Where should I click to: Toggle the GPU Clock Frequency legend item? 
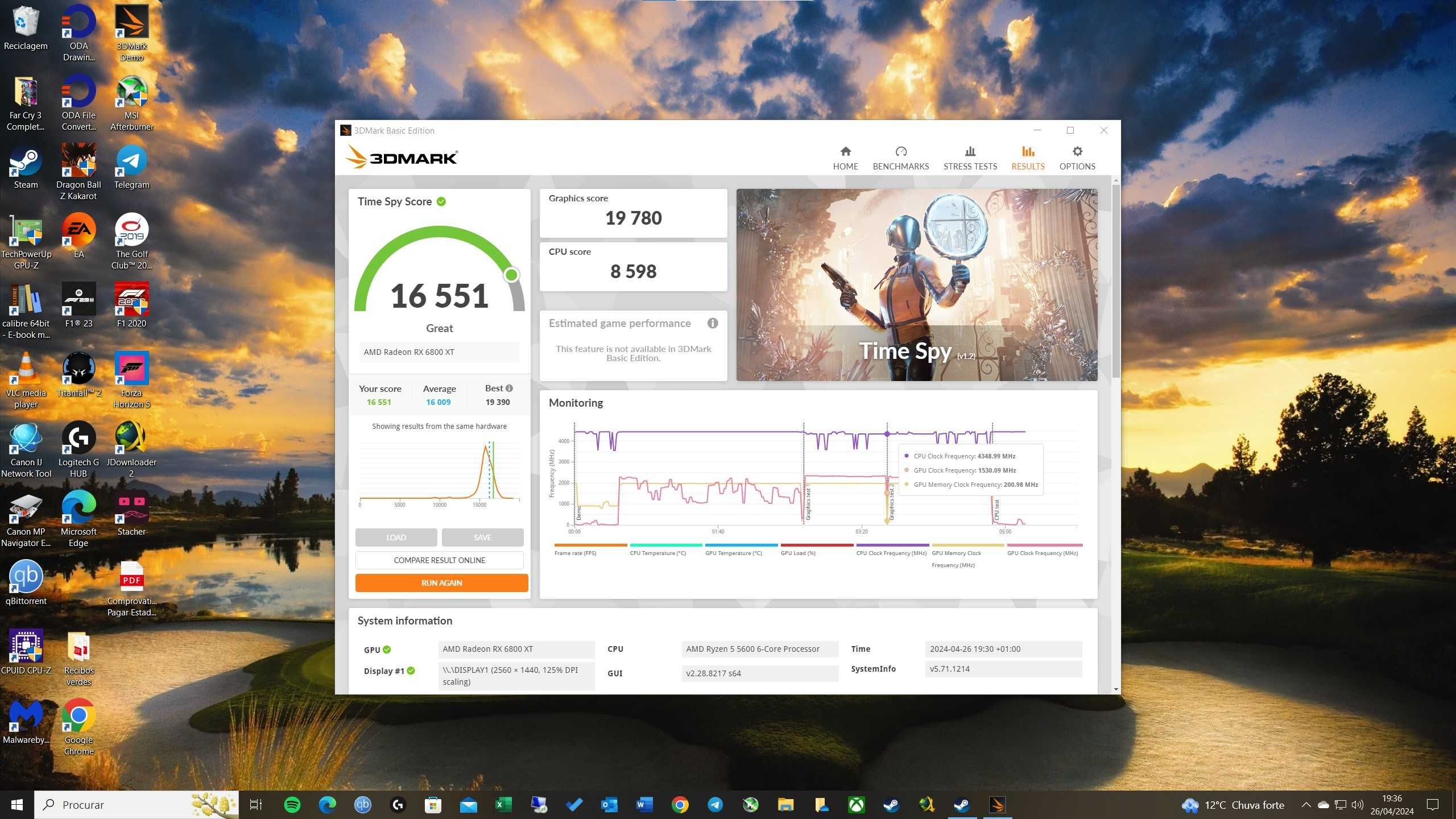[1044, 550]
